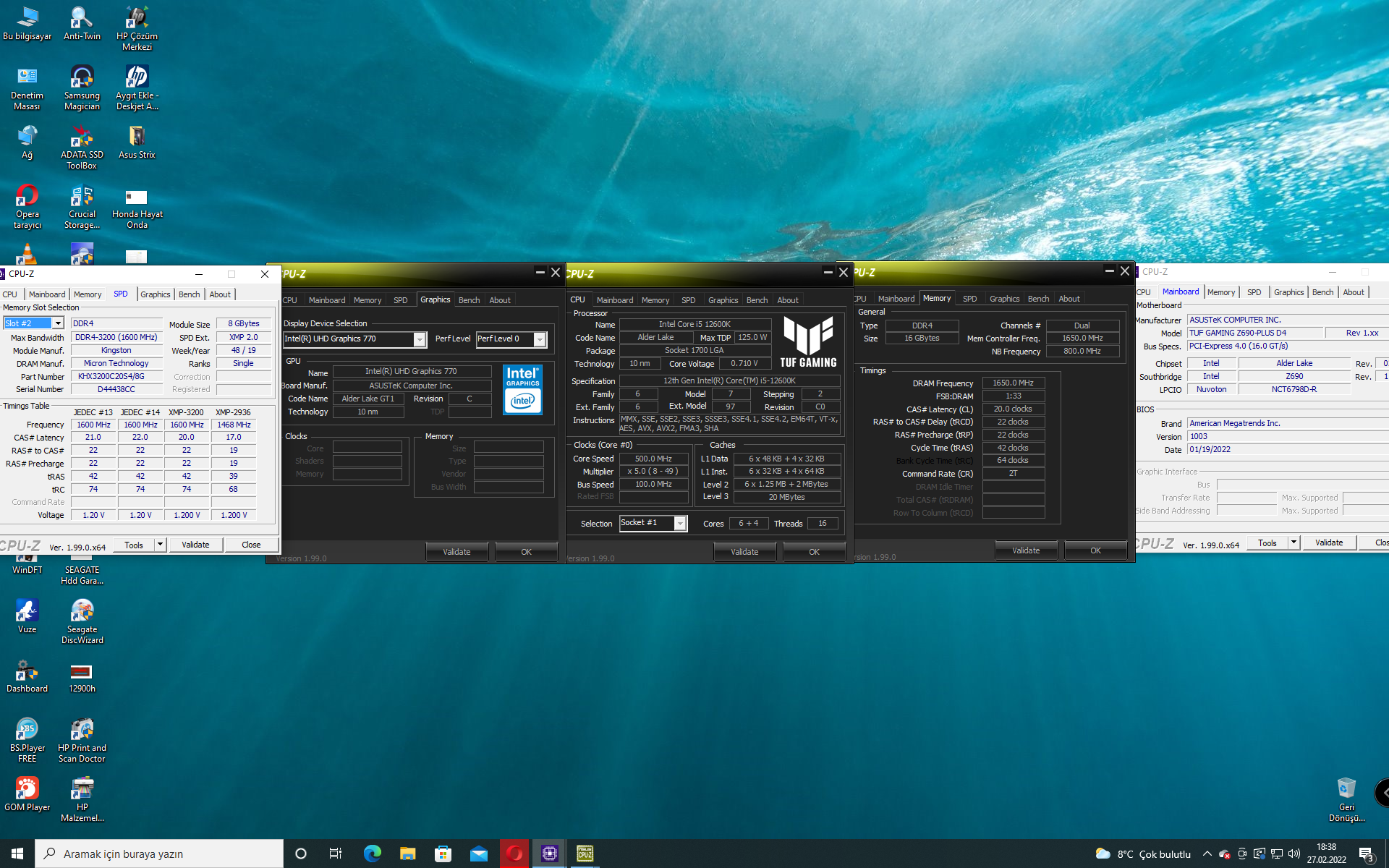Click Kingston module manufacturer value

point(116,350)
